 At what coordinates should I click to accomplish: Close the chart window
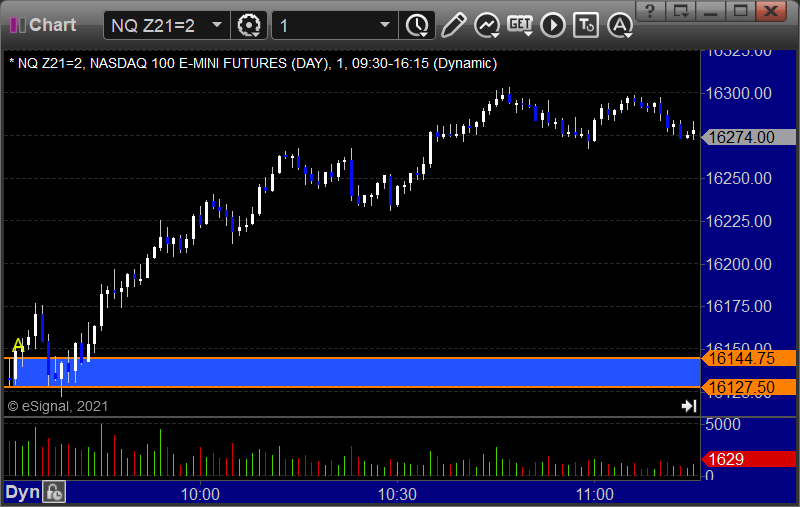tap(771, 11)
